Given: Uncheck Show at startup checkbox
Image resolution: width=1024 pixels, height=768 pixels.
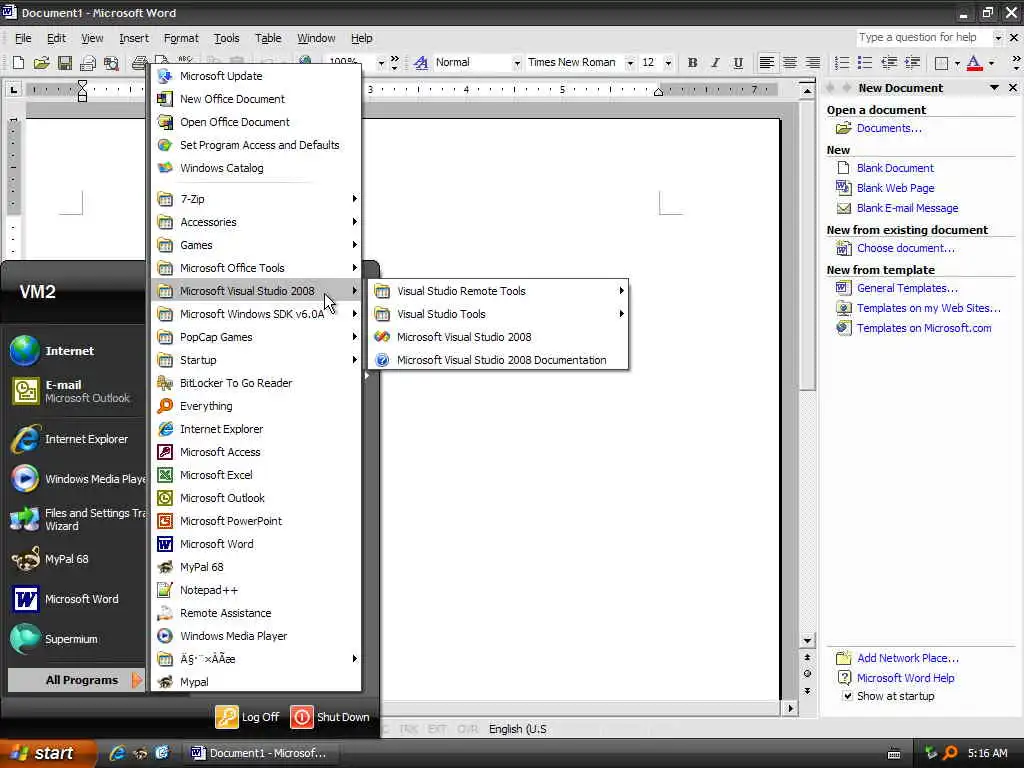Looking at the screenshot, I should (847, 696).
